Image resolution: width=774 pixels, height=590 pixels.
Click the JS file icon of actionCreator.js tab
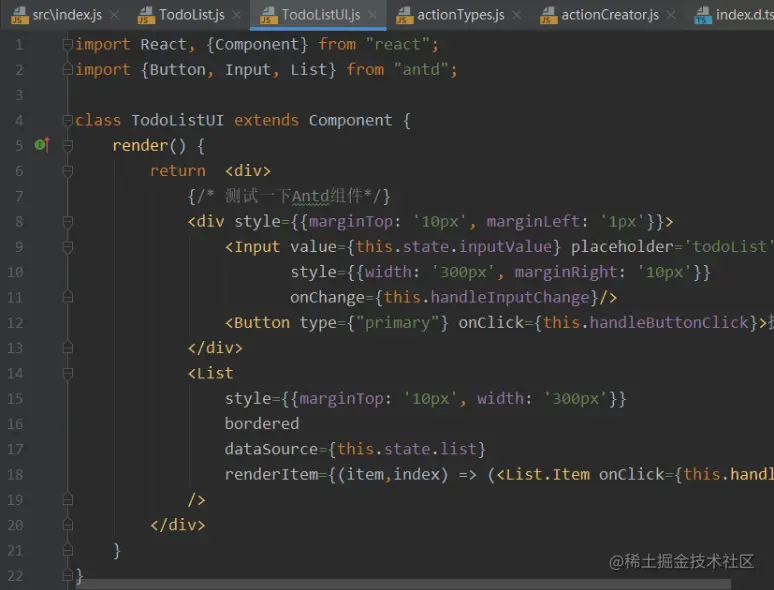[548, 15]
